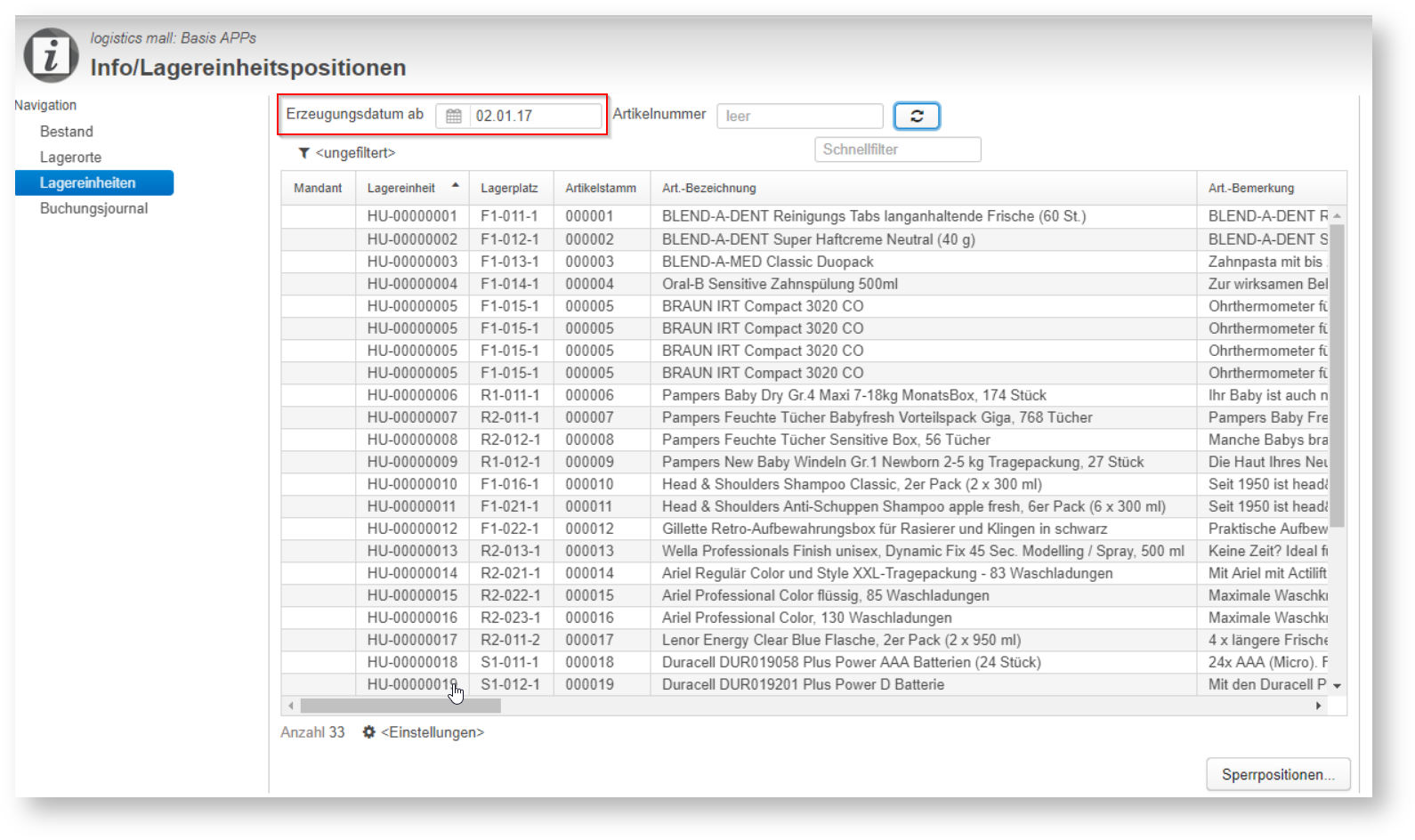This screenshot has width=1415, height=840.
Task: Click Lagerplatz cell F1-021-1
Action: [509, 506]
